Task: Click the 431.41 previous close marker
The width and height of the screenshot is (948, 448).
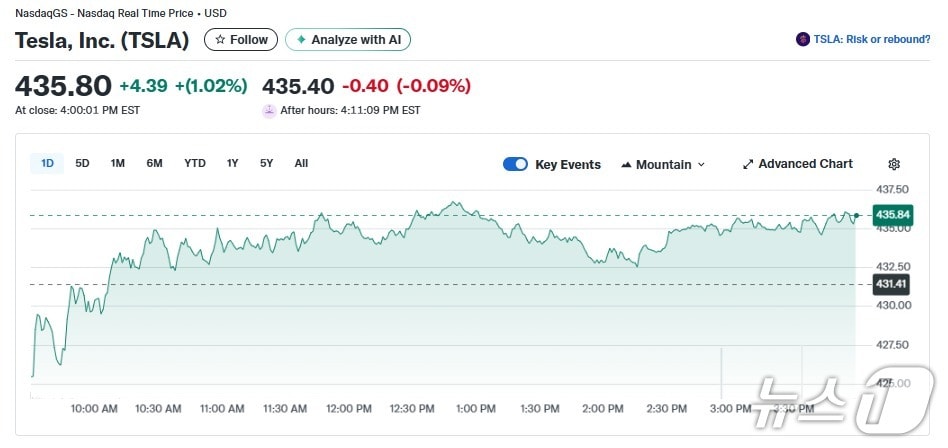Action: tap(892, 284)
